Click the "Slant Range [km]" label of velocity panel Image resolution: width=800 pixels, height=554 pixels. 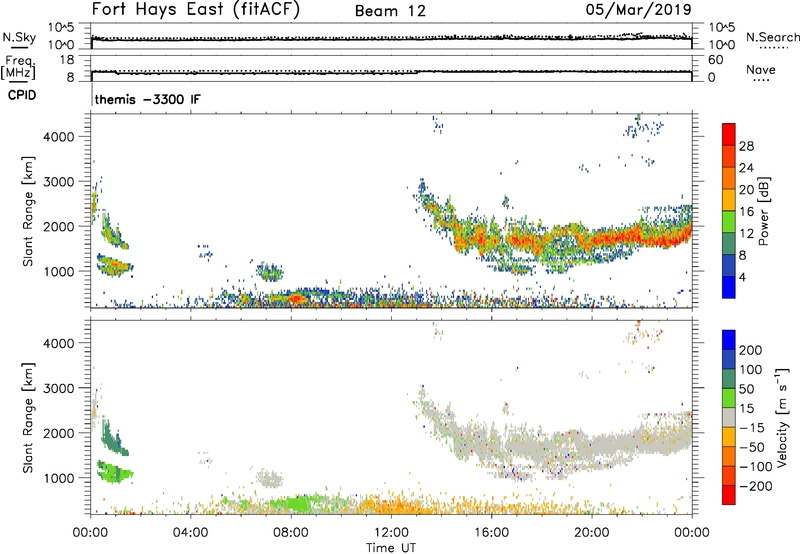[28, 418]
